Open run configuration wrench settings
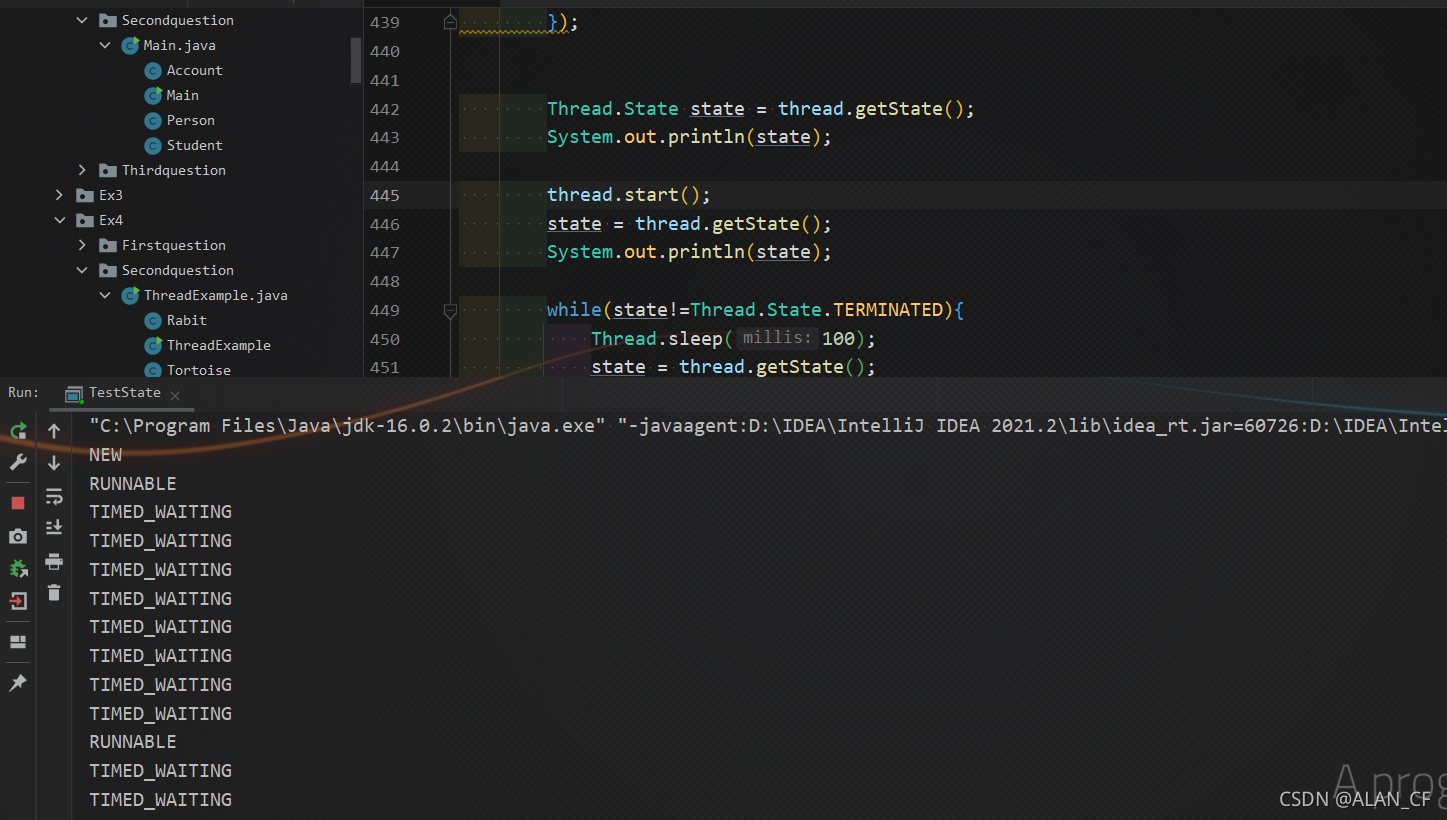The width and height of the screenshot is (1447, 820). point(18,462)
